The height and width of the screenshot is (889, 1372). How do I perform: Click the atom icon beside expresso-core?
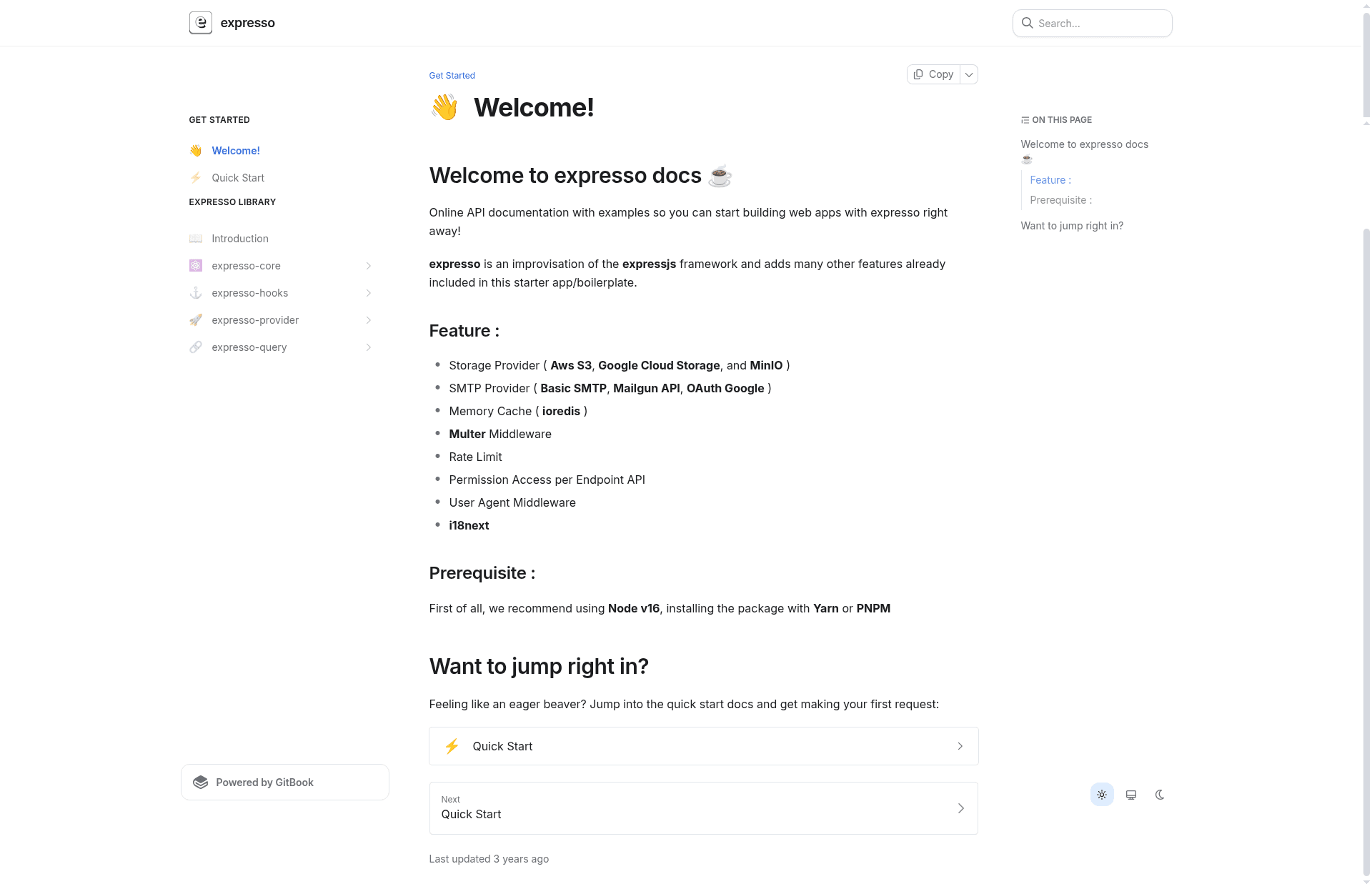click(x=196, y=266)
